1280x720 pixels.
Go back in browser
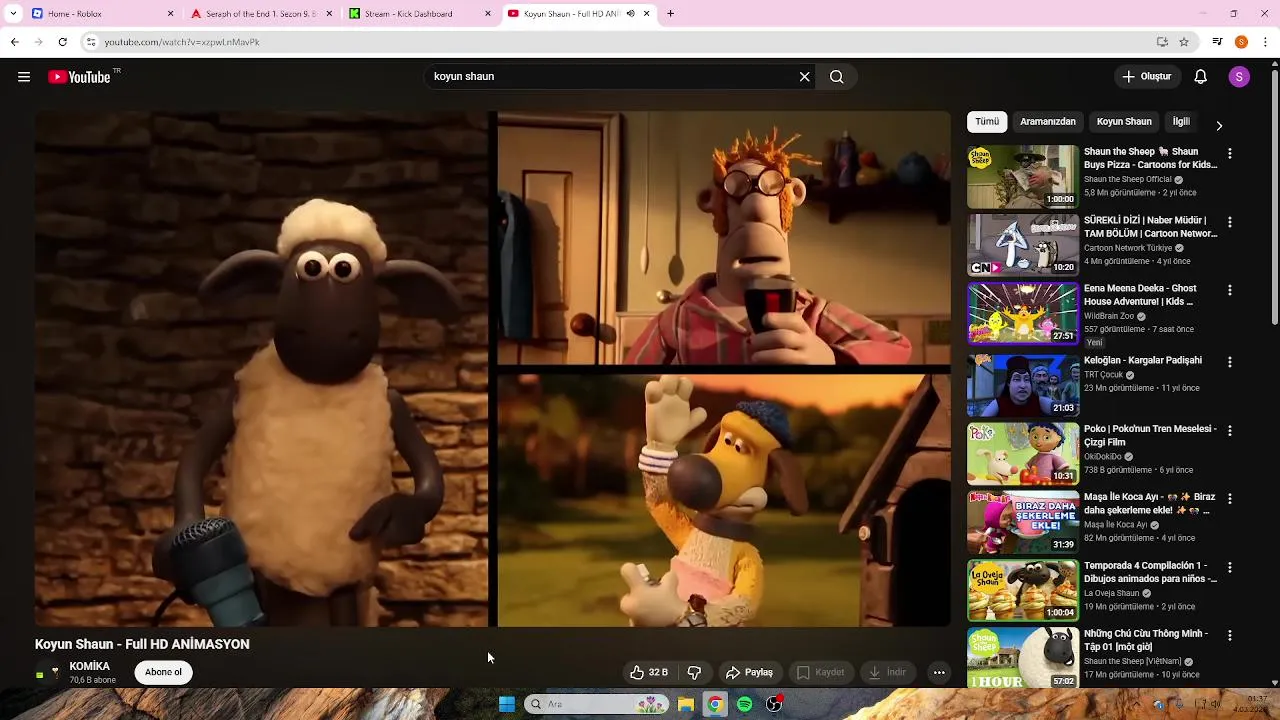(x=15, y=42)
